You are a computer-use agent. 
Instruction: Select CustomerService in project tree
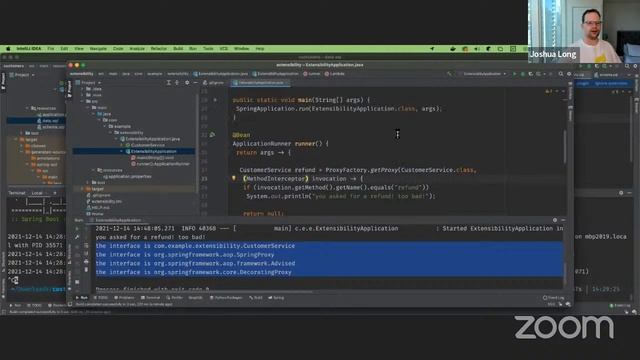(145, 145)
